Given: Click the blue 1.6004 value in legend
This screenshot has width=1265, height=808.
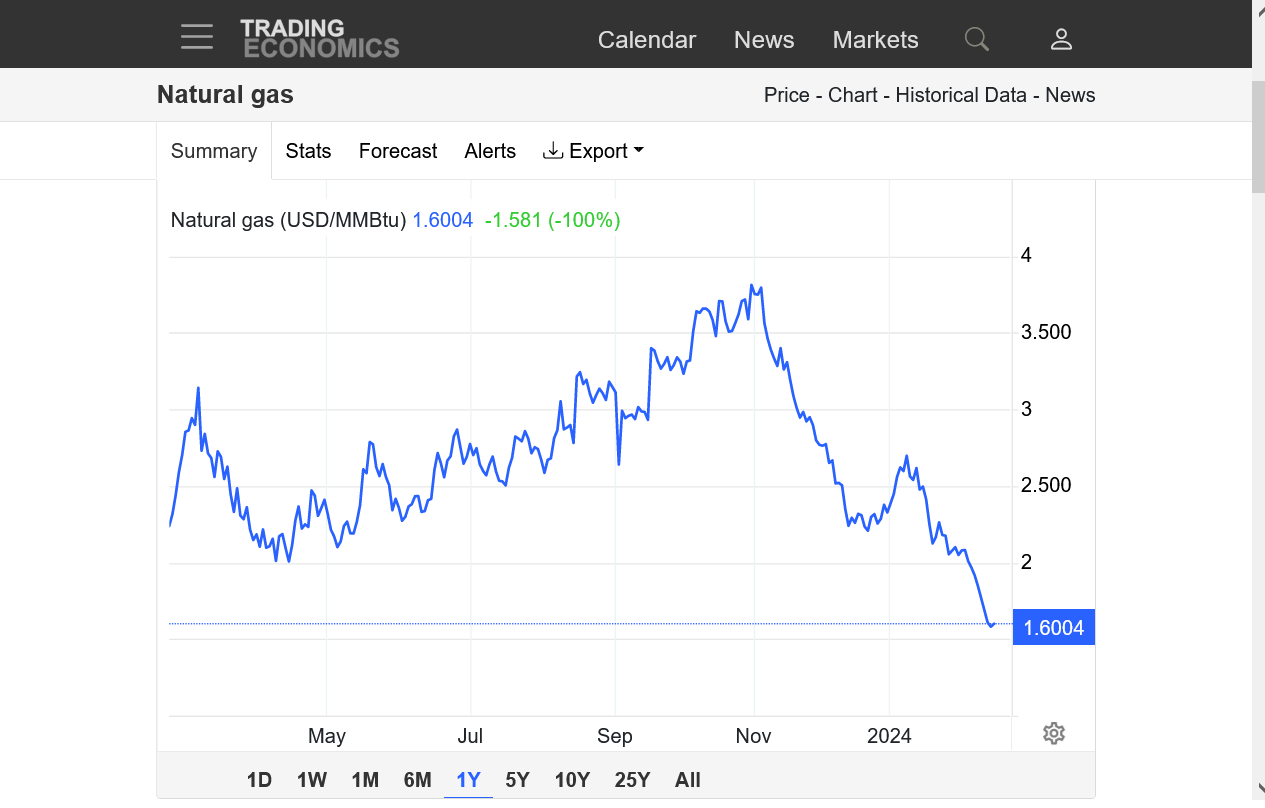Looking at the screenshot, I should tap(443, 220).
